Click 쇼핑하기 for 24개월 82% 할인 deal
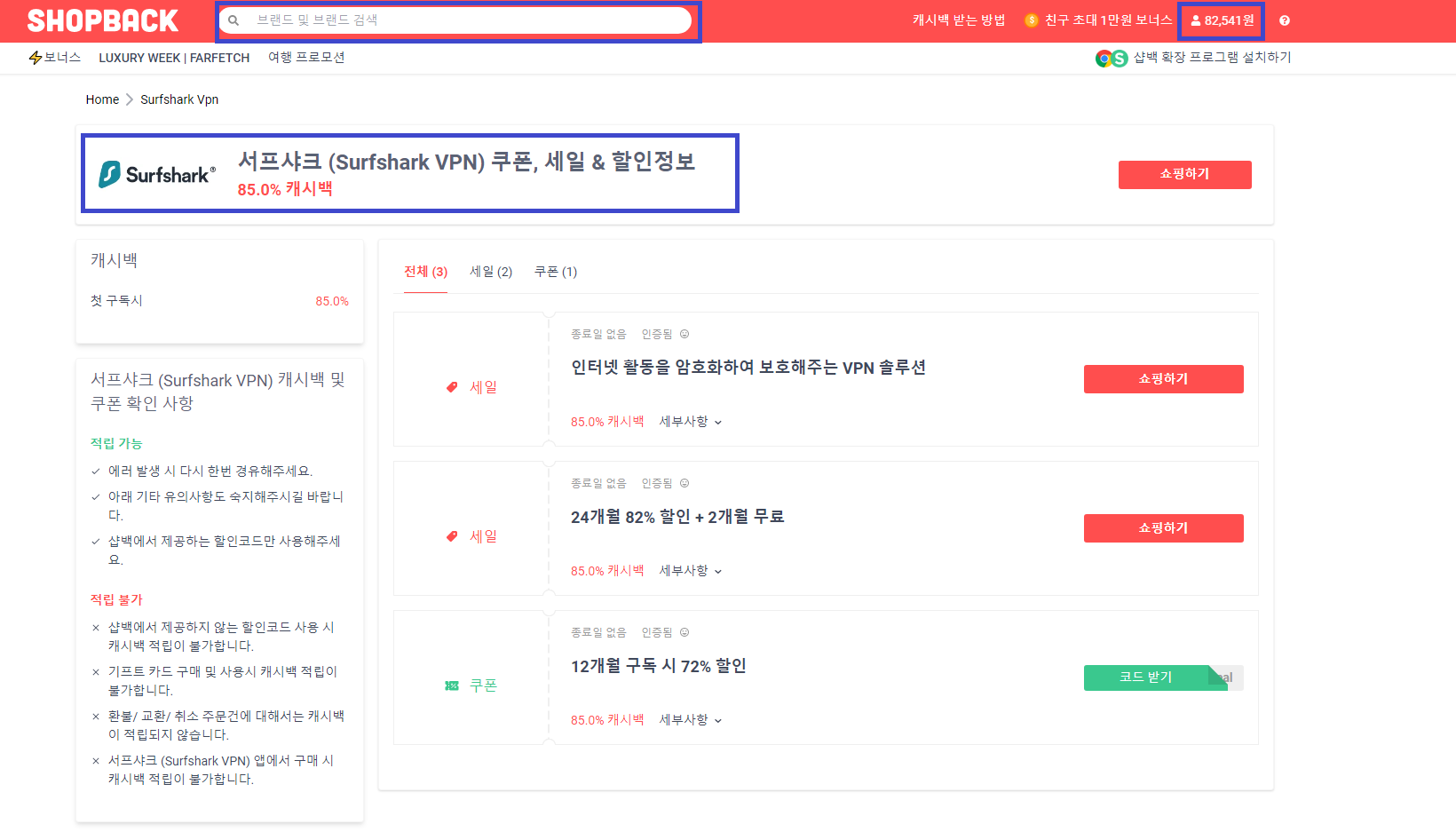The width and height of the screenshot is (1456, 832). (x=1163, y=528)
